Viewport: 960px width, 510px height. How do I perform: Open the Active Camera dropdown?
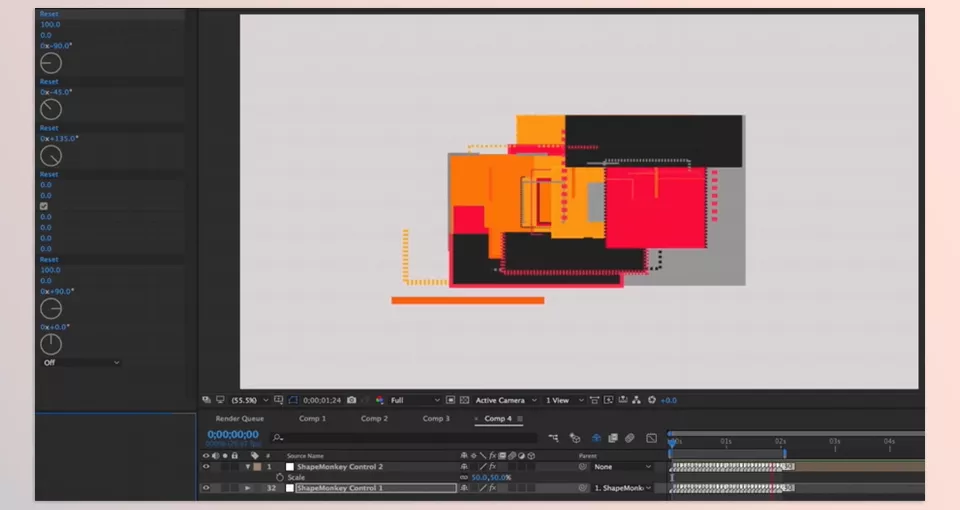coord(506,400)
